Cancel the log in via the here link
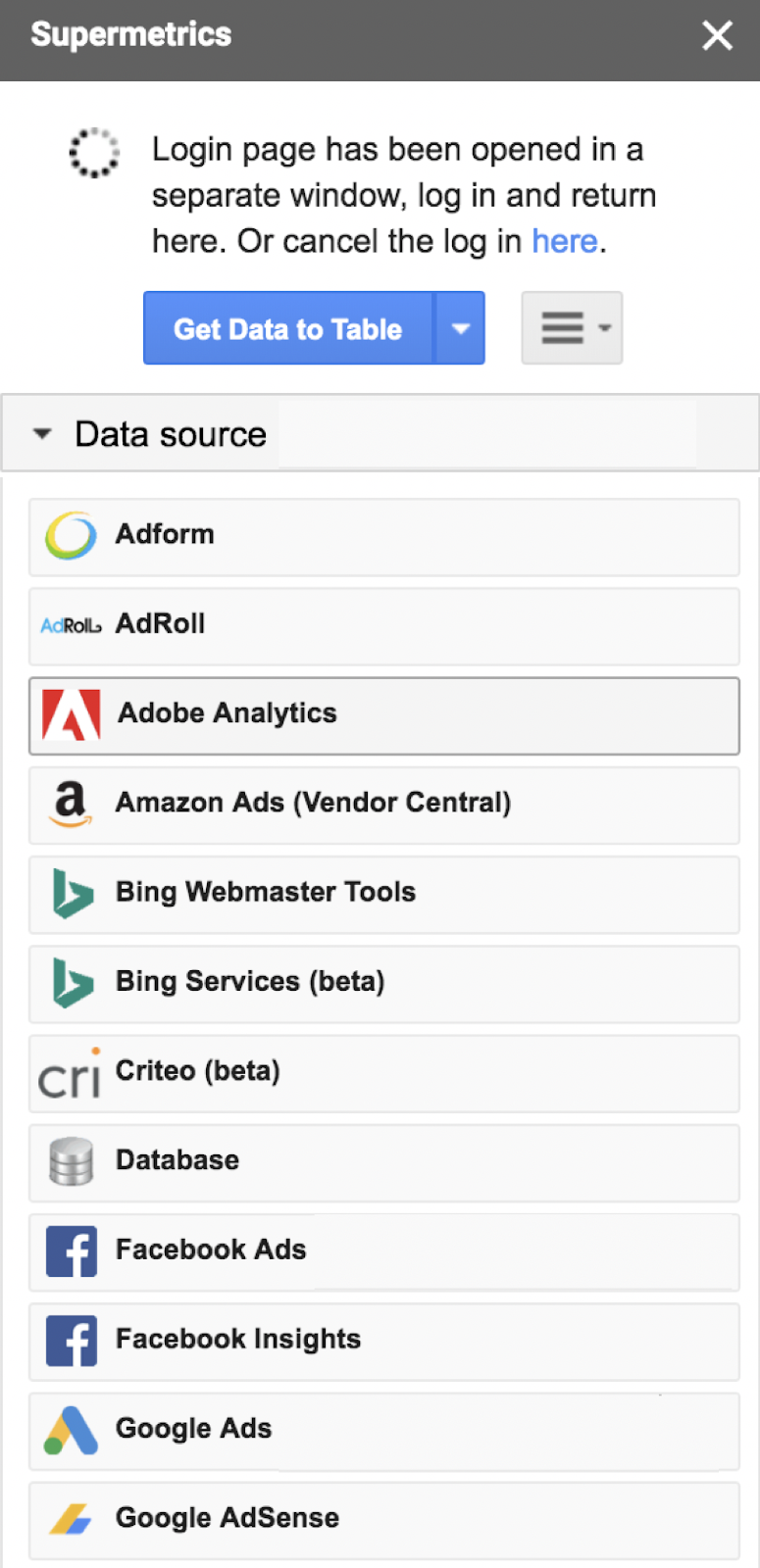 point(564,241)
